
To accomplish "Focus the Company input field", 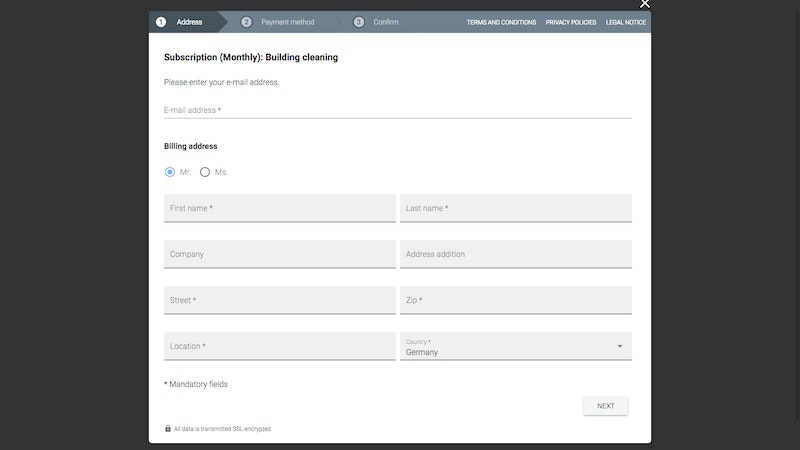I will (x=280, y=254).
